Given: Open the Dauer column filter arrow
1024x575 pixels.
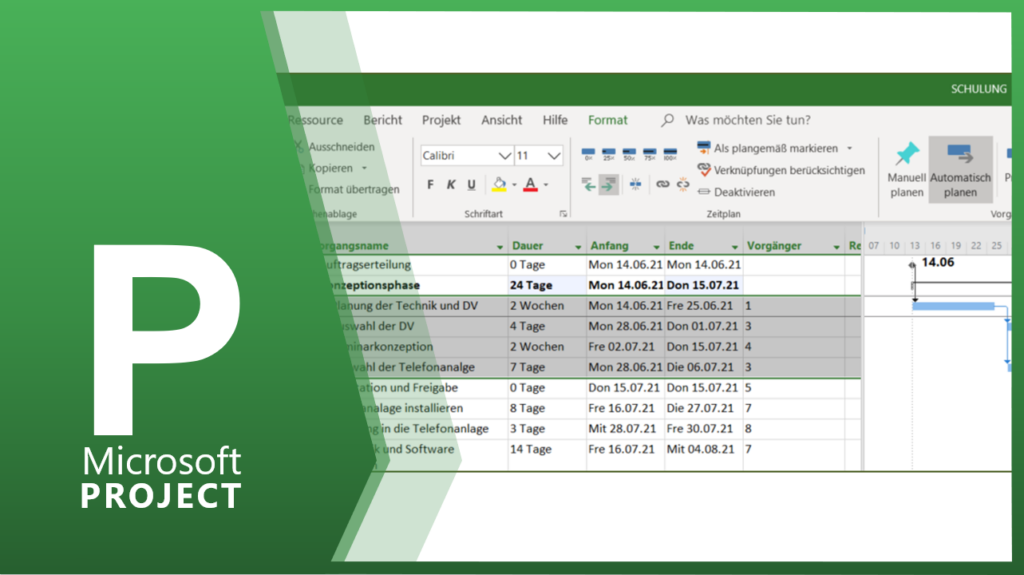Looking at the screenshot, I should point(578,246).
